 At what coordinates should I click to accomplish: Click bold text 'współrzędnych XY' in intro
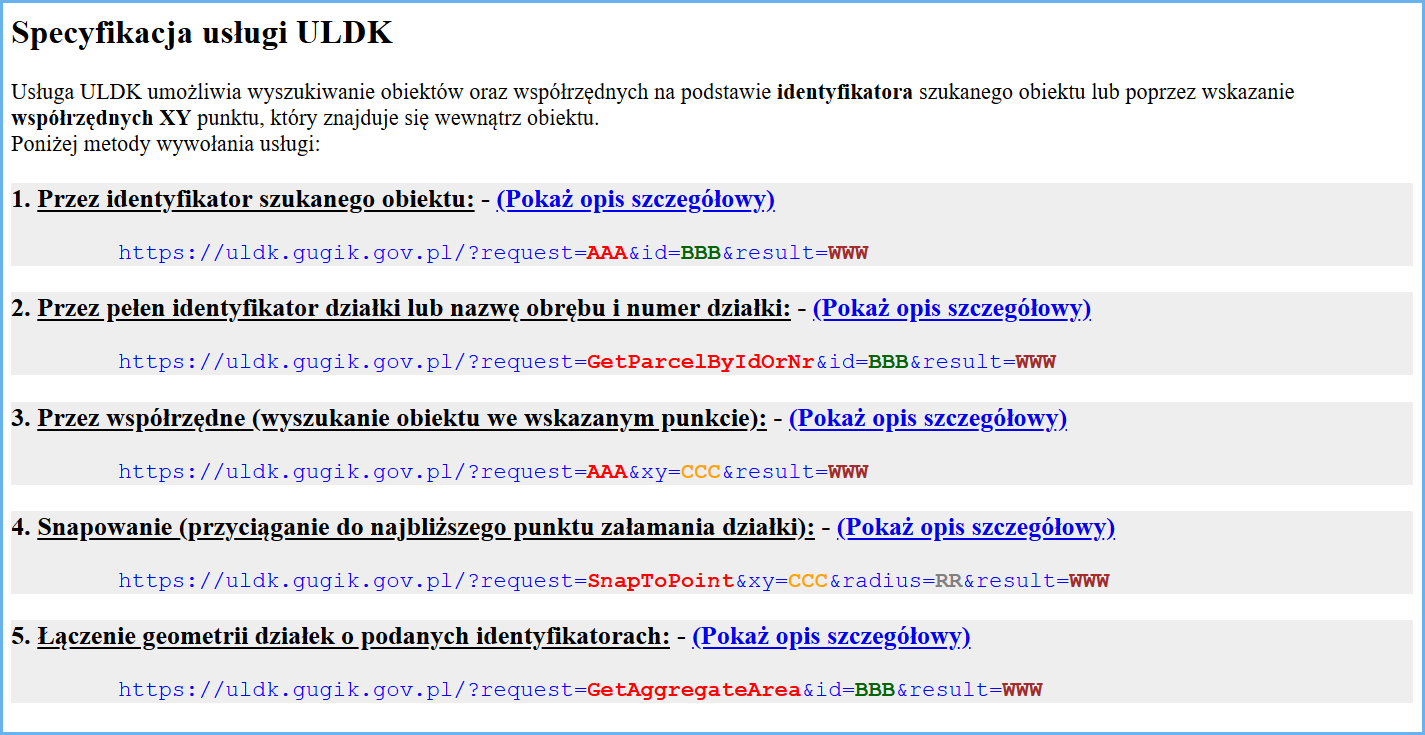[101, 118]
